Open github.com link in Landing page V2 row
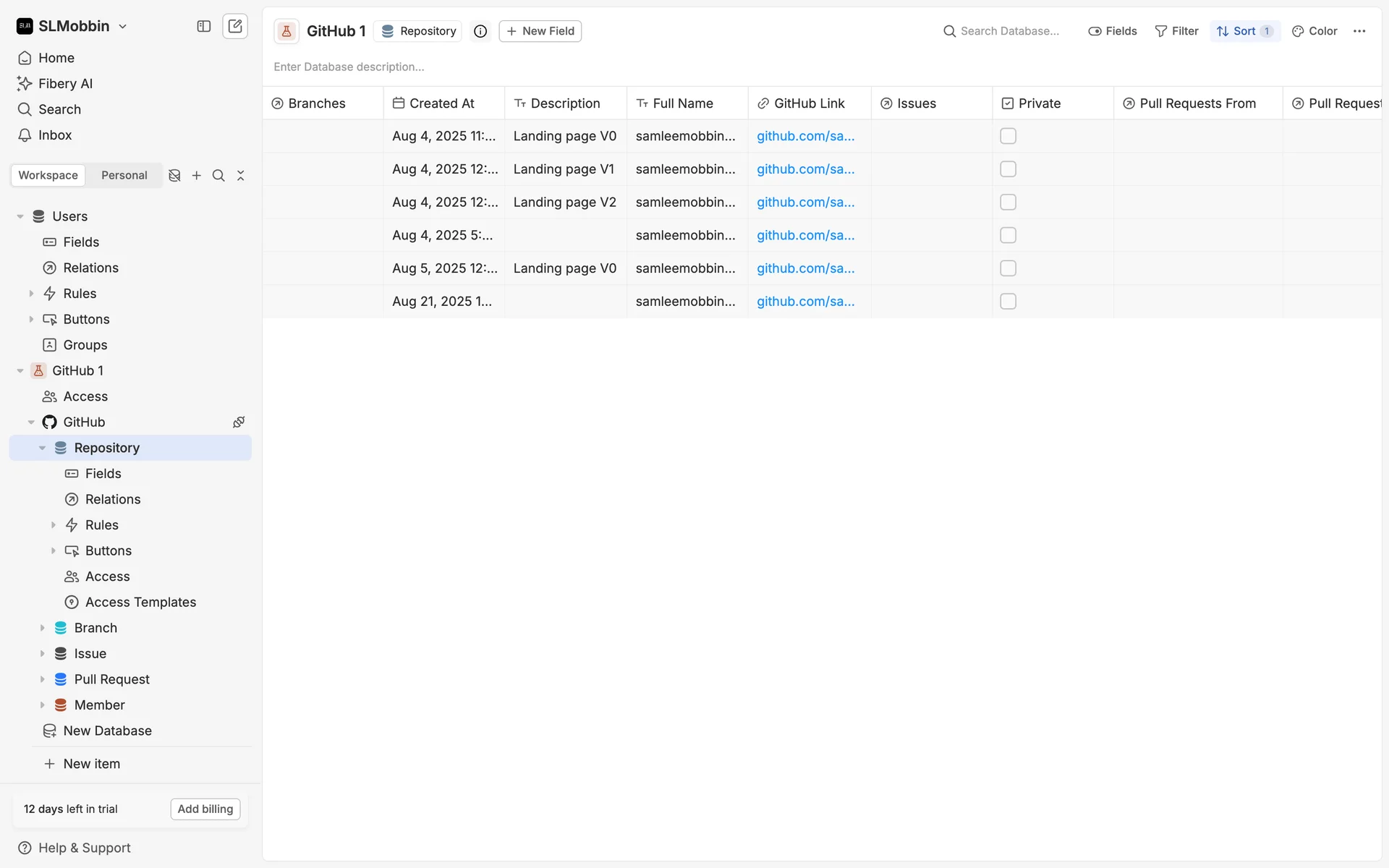Viewport: 1389px width, 868px height. click(x=805, y=203)
